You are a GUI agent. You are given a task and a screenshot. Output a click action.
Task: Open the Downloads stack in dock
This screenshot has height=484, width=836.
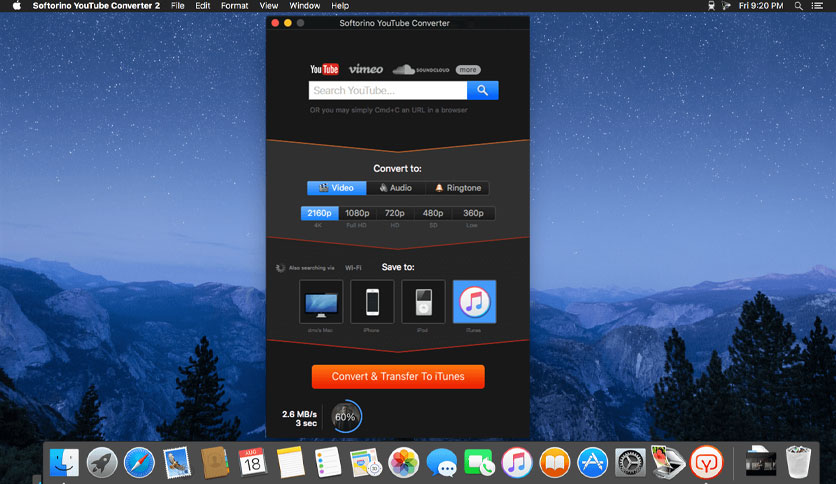(760, 462)
